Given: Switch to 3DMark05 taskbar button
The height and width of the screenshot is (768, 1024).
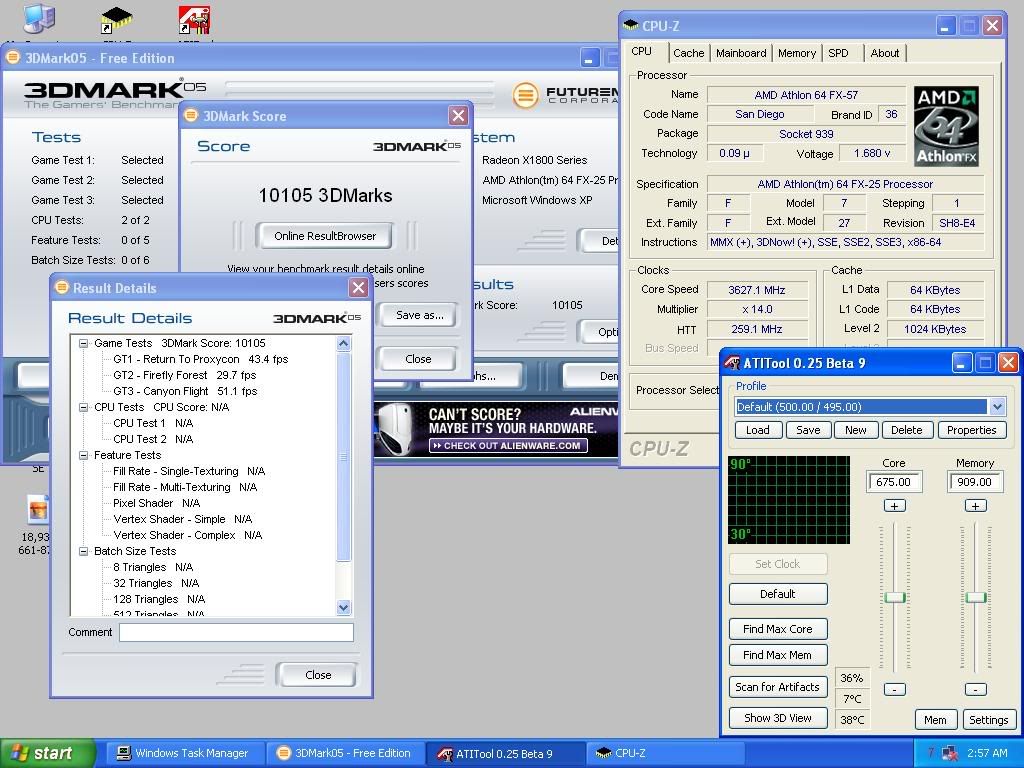Looking at the screenshot, I should pos(344,753).
